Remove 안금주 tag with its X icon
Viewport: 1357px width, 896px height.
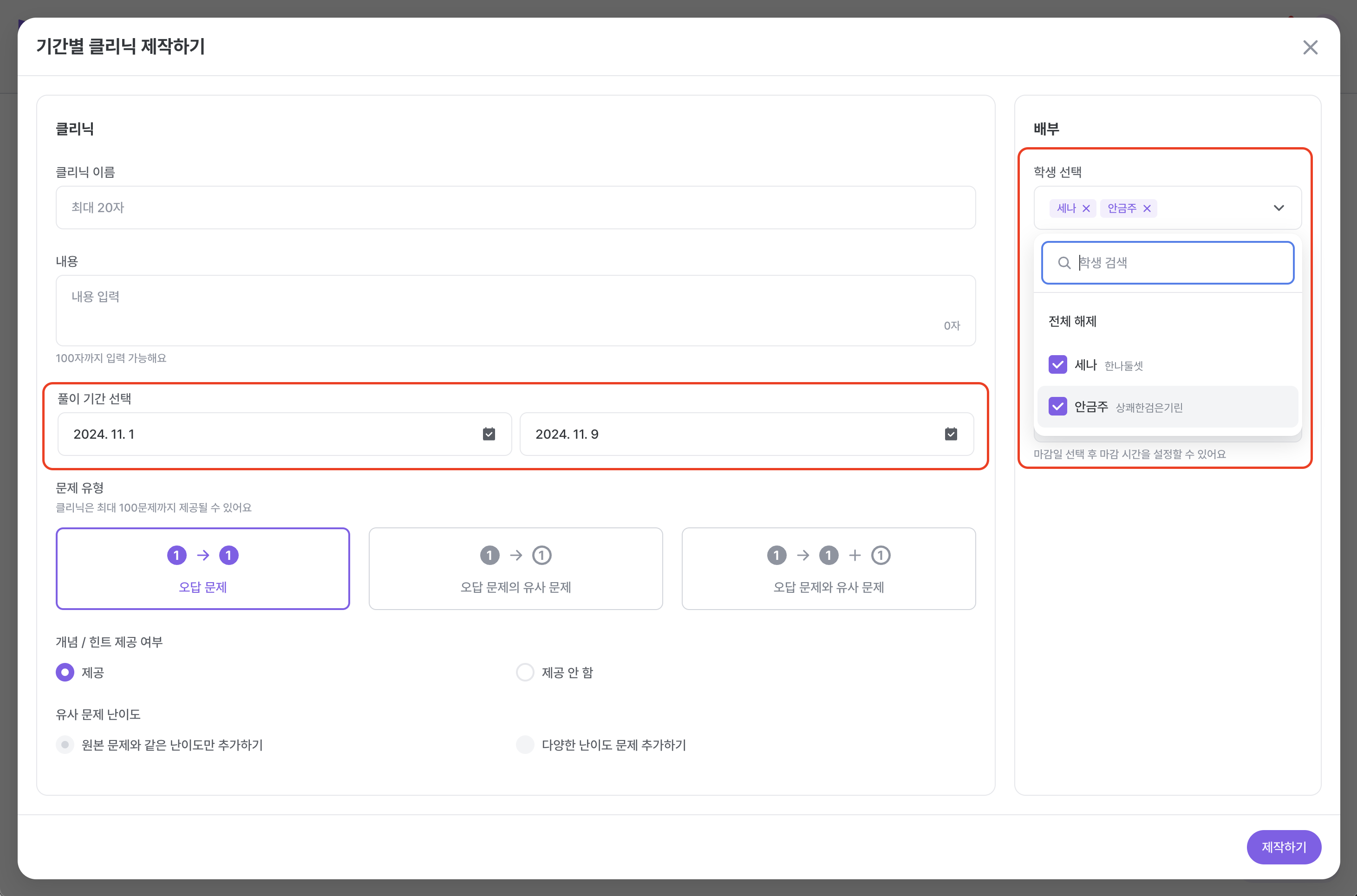tap(1147, 208)
